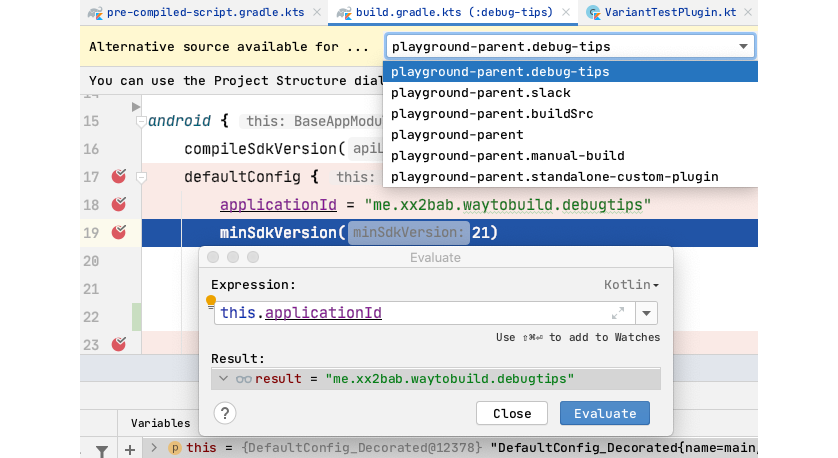Expand the 'this' variable node
838x458 pixels.
[x=154, y=447]
